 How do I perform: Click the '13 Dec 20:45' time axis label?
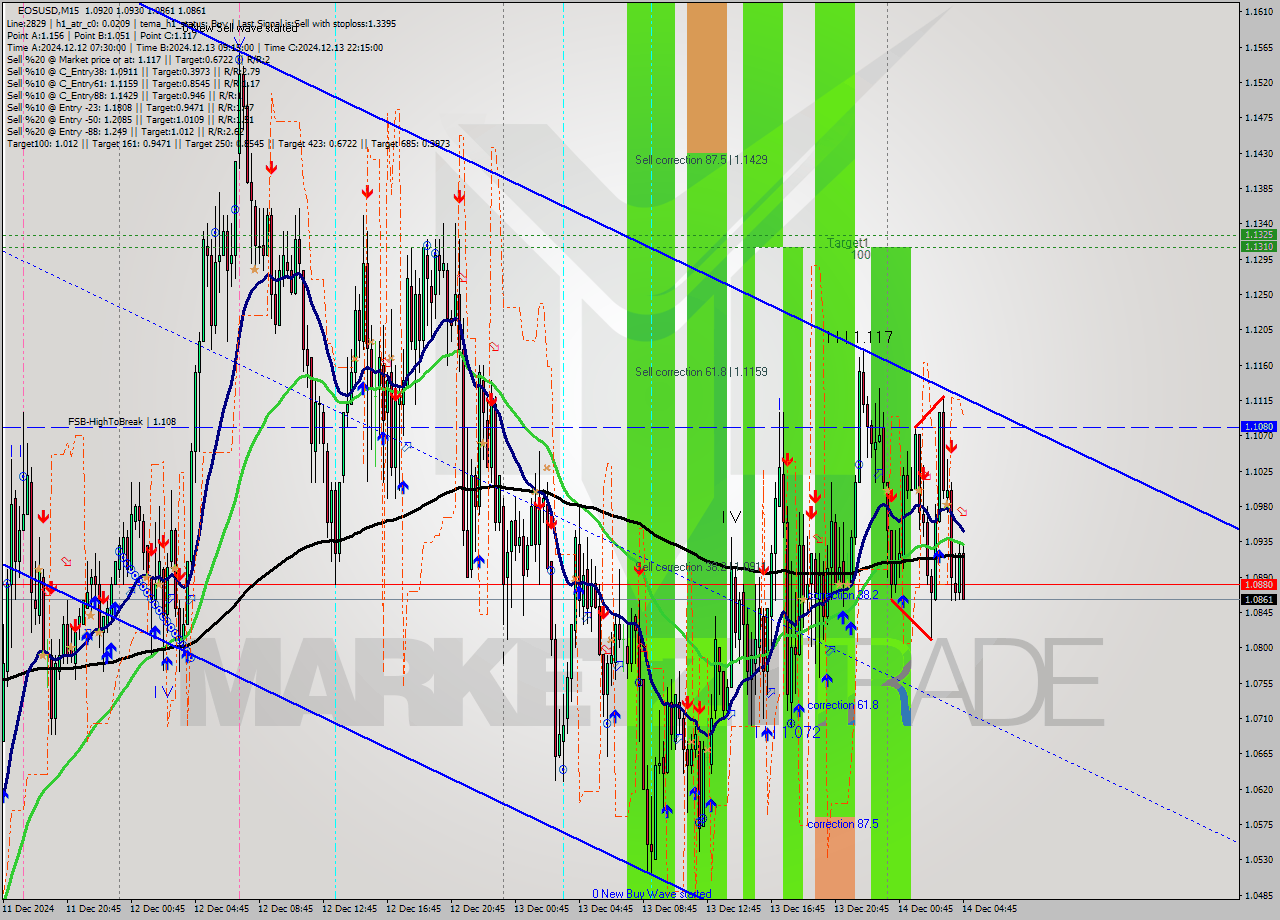coord(859,909)
